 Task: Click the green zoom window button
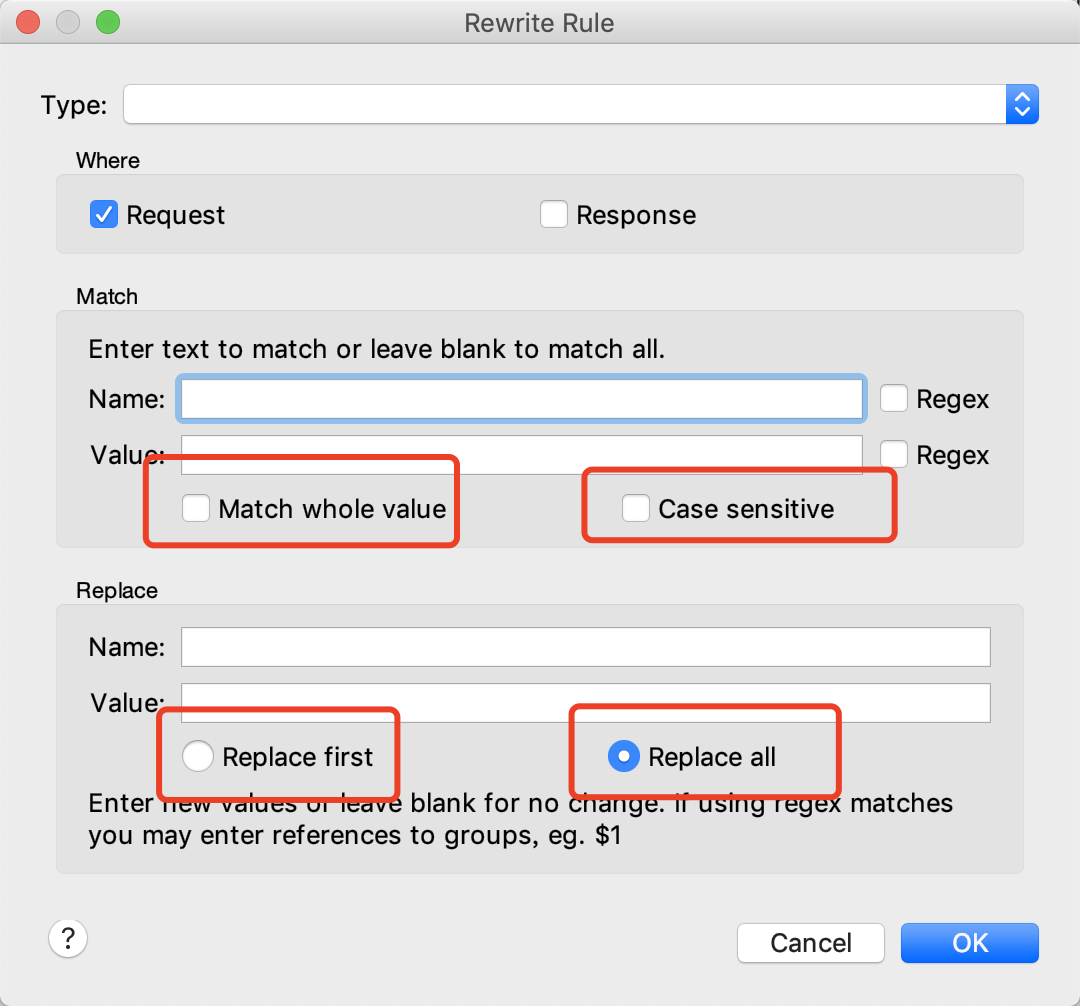pos(107,22)
